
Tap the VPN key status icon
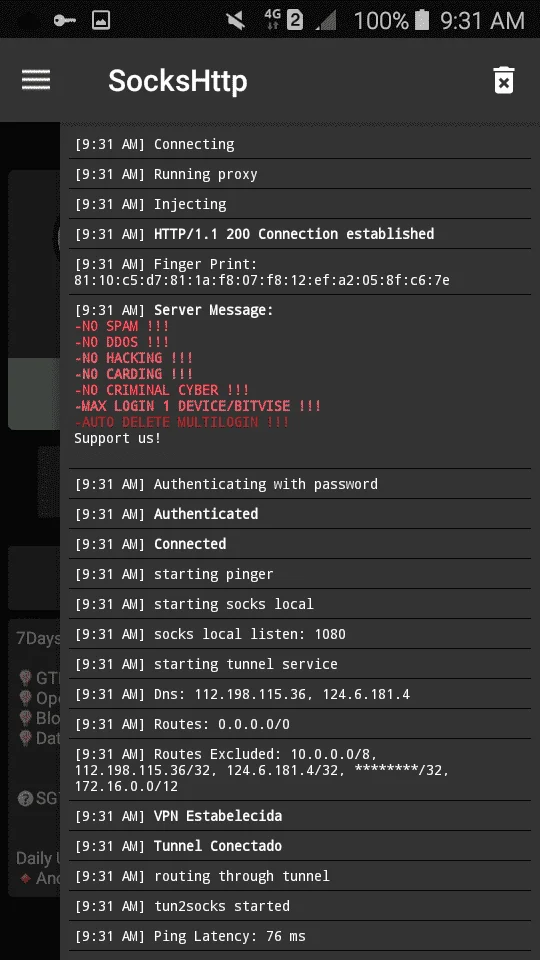(x=64, y=21)
